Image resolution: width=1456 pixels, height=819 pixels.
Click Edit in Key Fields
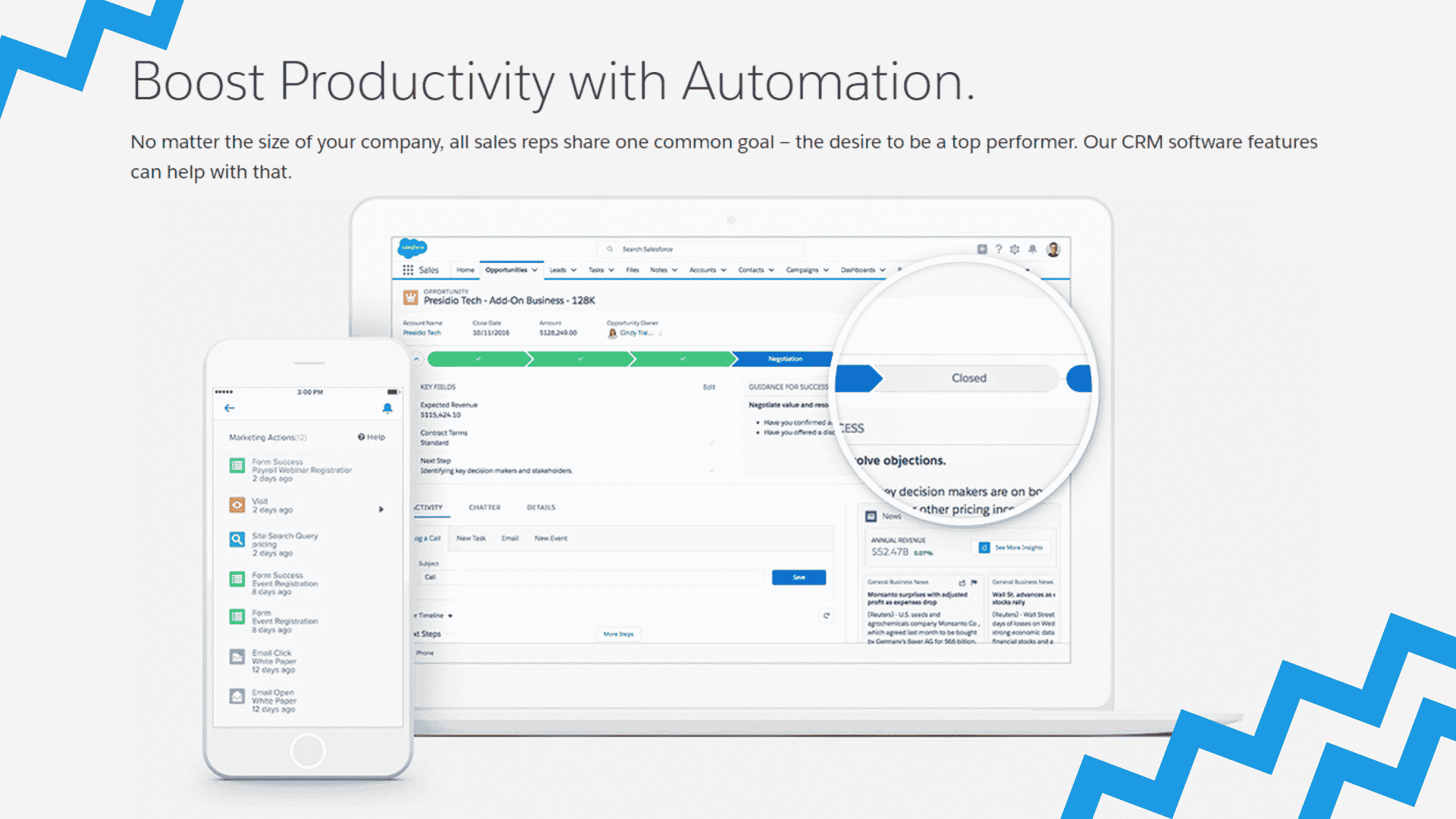point(709,387)
